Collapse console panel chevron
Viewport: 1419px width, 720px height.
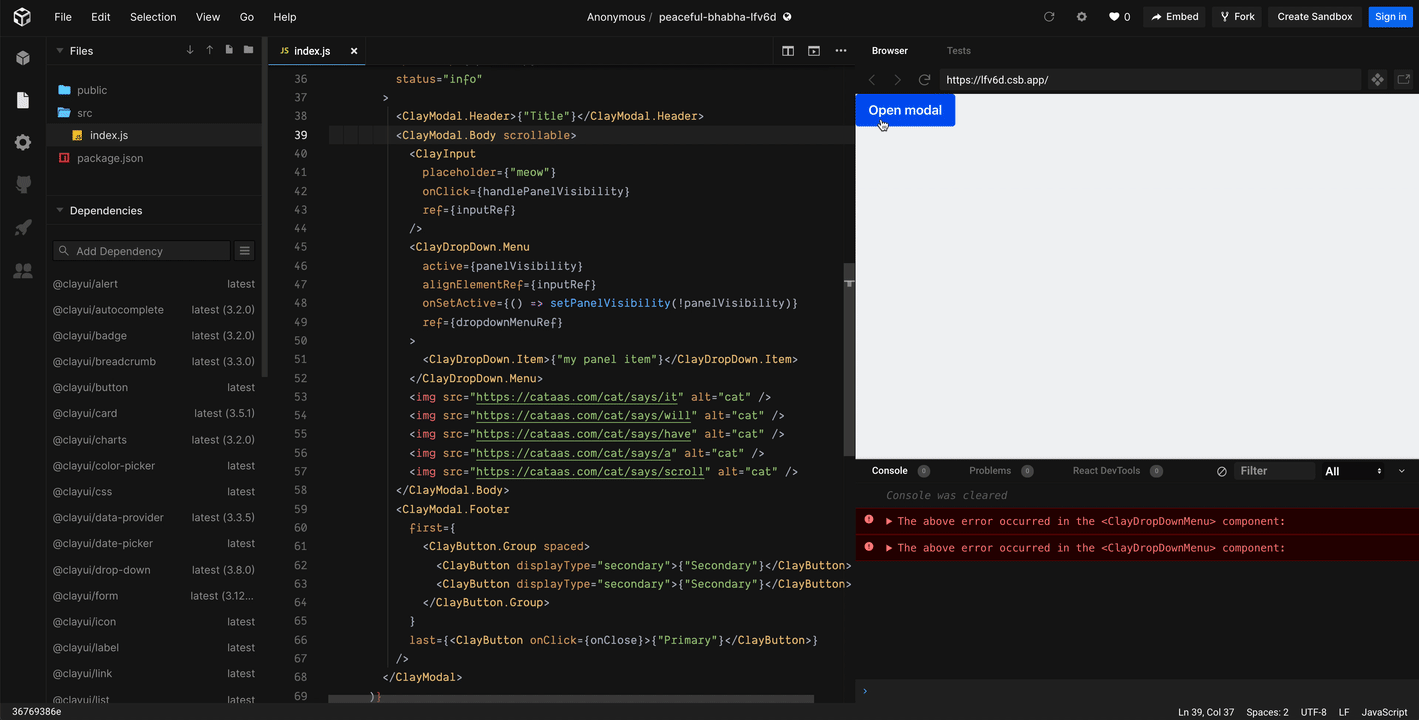pos(1401,471)
